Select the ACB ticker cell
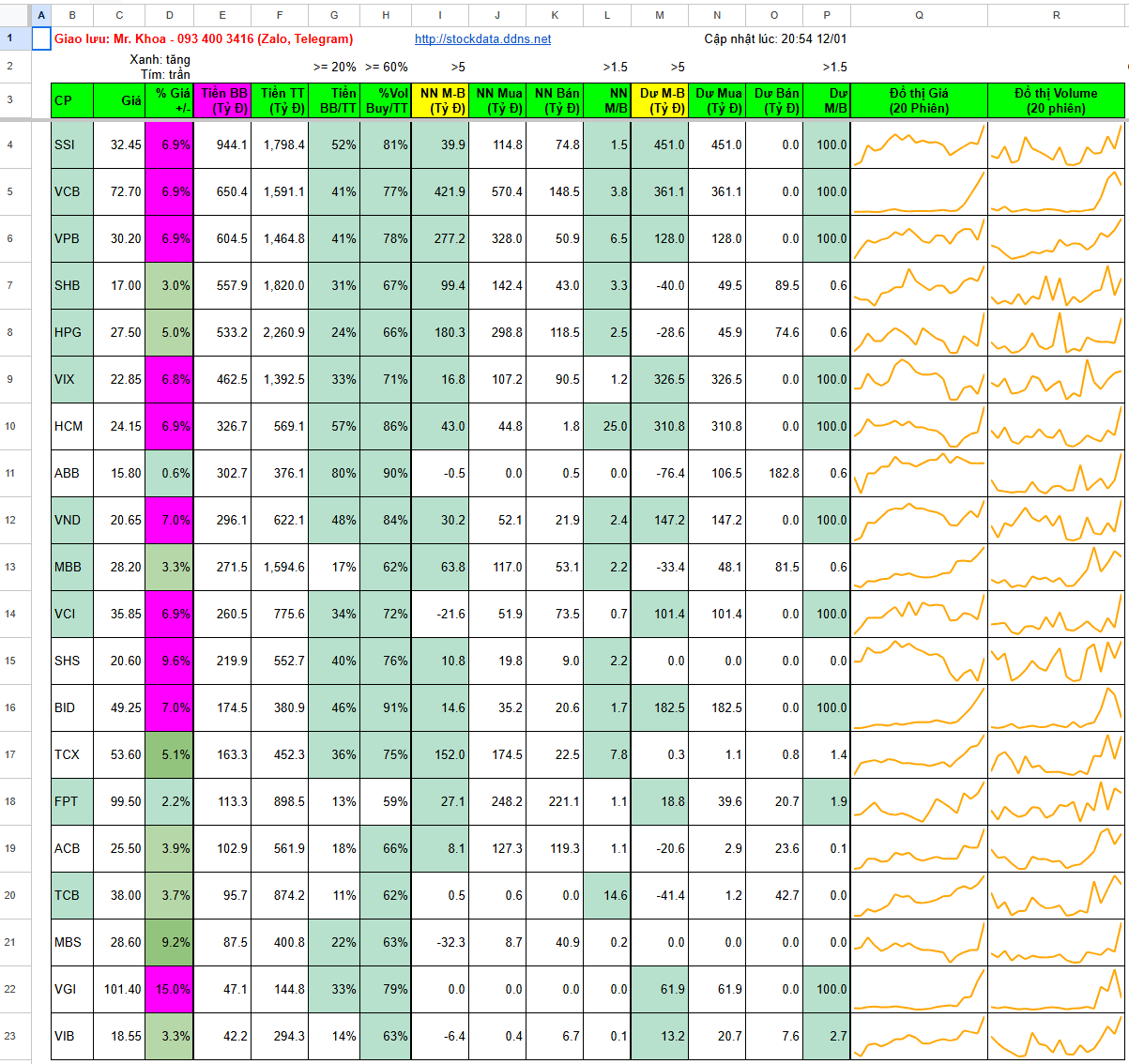1129x1064 pixels. tap(72, 848)
